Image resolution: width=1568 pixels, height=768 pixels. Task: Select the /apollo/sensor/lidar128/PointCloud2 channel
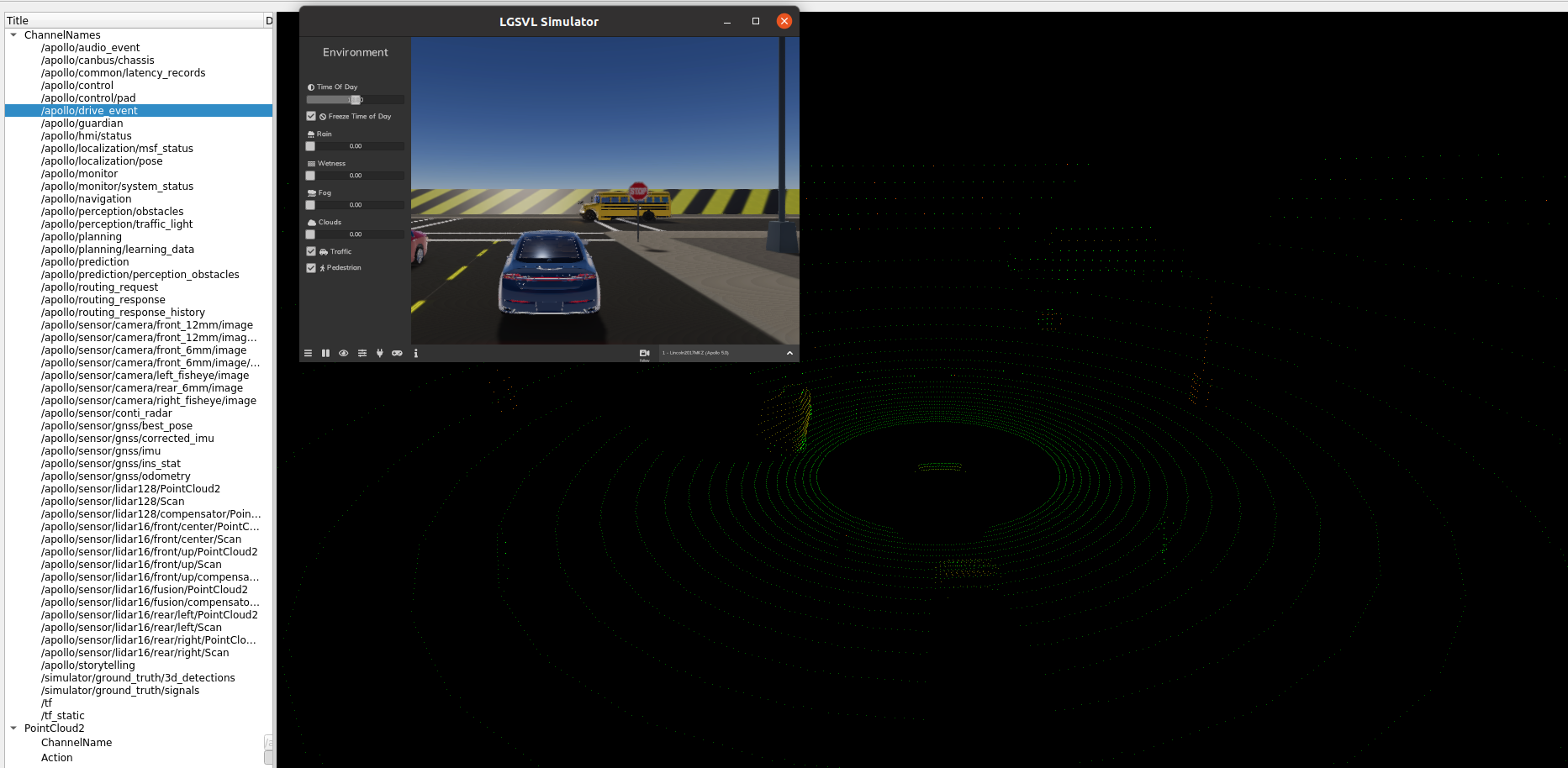click(x=130, y=488)
